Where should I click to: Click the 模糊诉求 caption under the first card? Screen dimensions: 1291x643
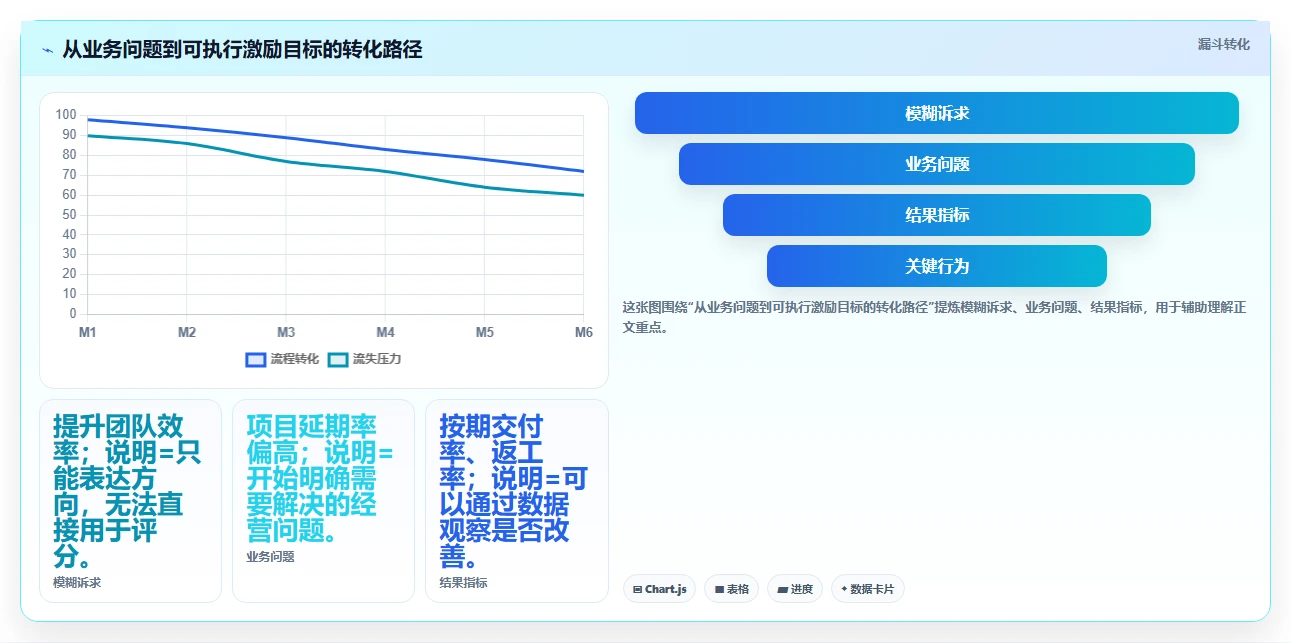click(x=77, y=582)
